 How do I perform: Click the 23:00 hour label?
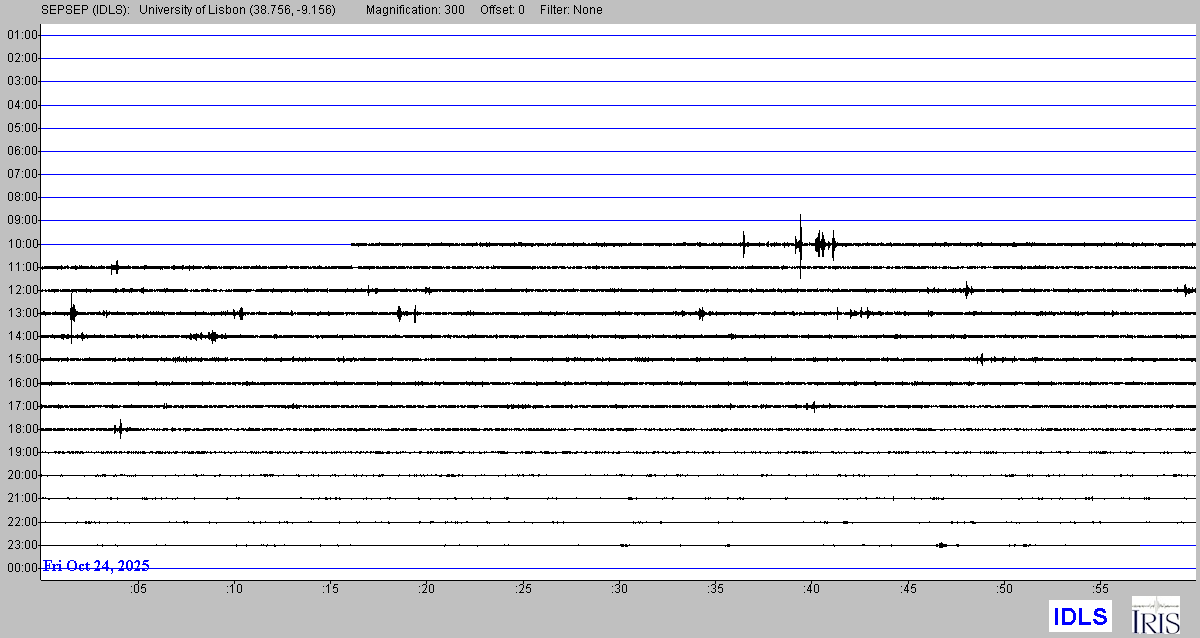(22, 545)
